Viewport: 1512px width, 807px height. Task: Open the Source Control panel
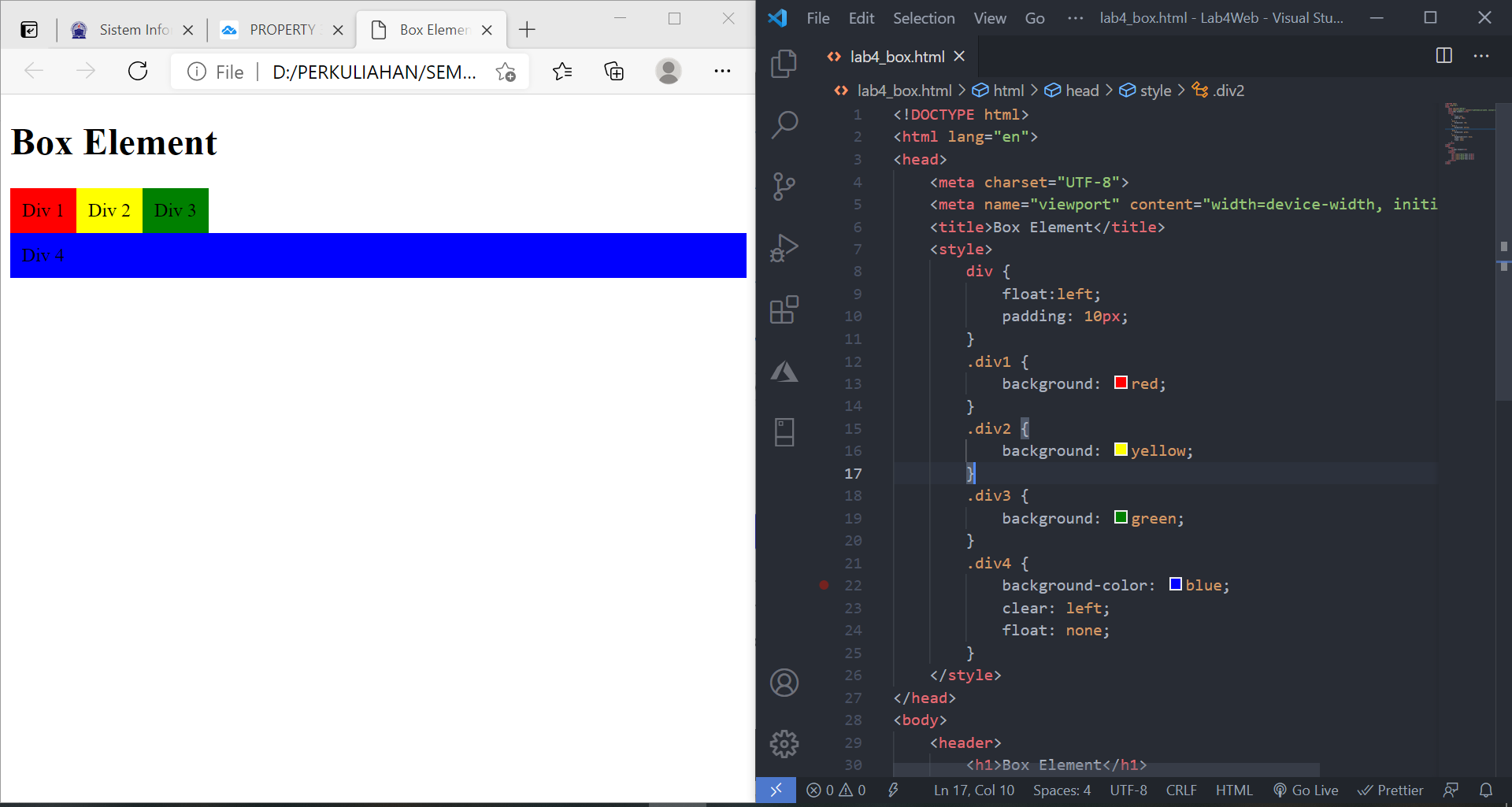pos(784,186)
